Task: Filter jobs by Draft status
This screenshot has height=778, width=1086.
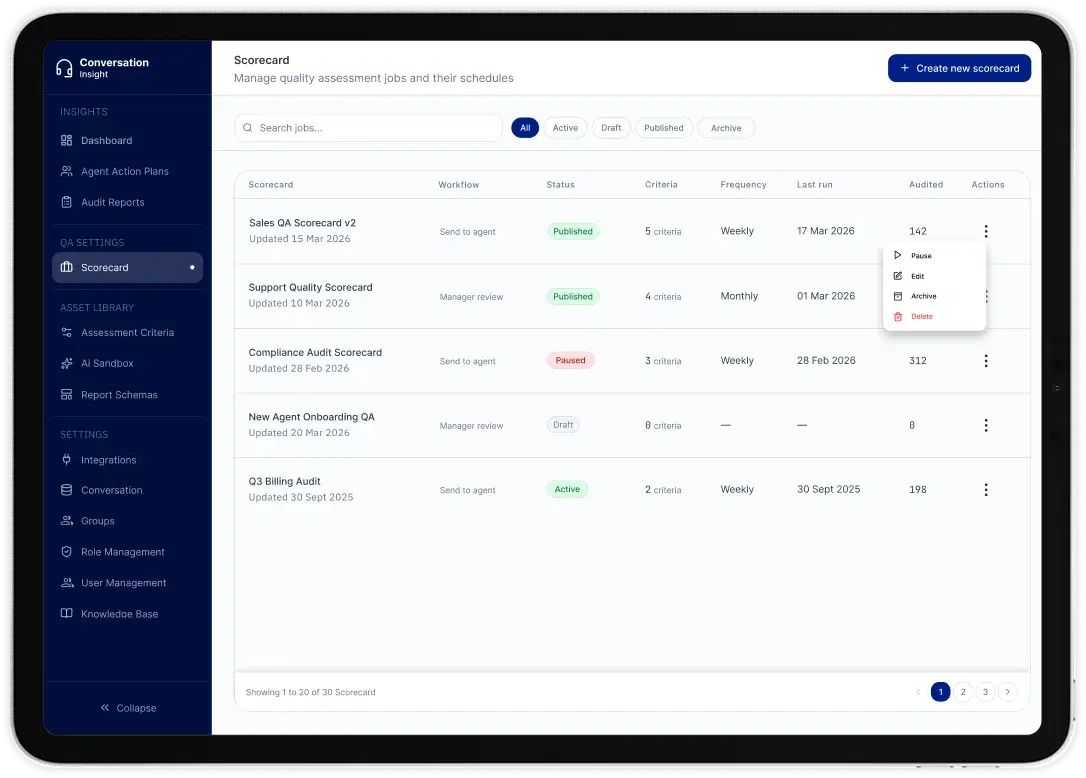Action: [x=611, y=128]
